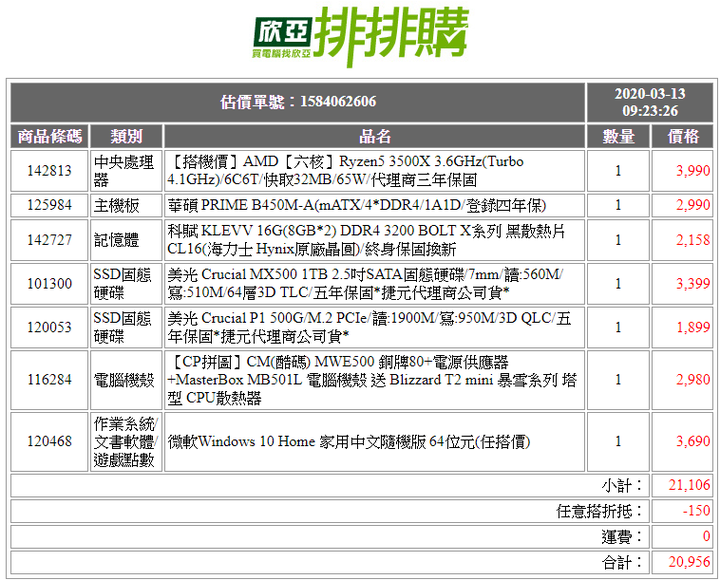Image resolution: width=720 pixels, height=580 pixels.
Task: Click the 中央處理器 category cell
Action: coord(124,171)
